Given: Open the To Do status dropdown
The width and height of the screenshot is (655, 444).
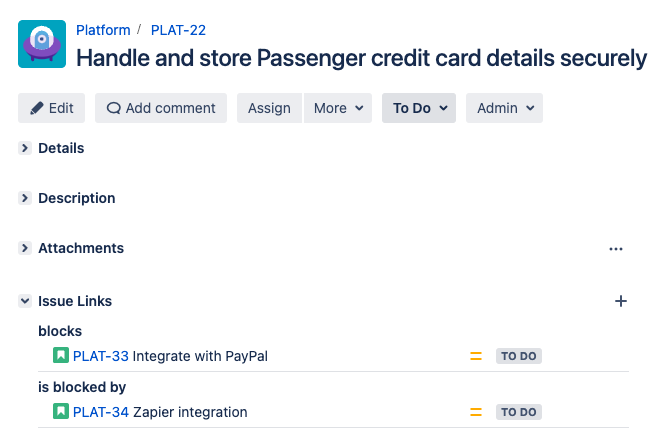Looking at the screenshot, I should (x=418, y=108).
